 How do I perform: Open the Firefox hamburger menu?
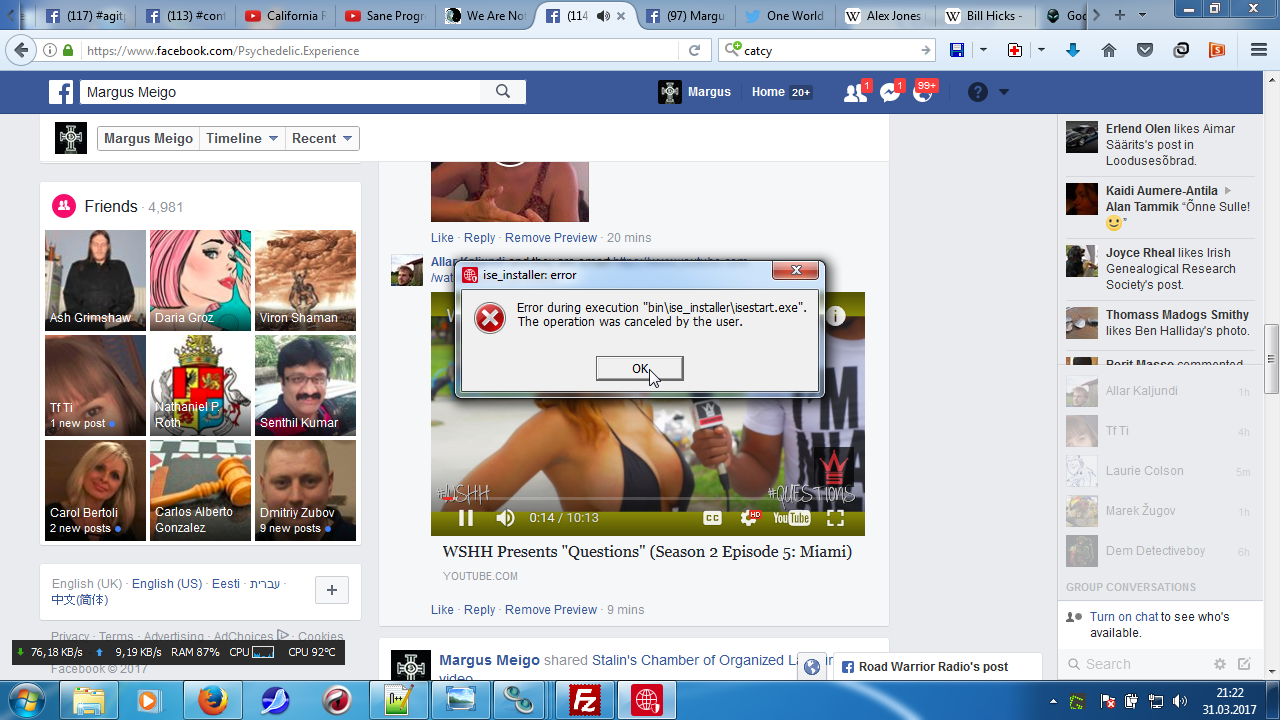pyautogui.click(x=1259, y=50)
